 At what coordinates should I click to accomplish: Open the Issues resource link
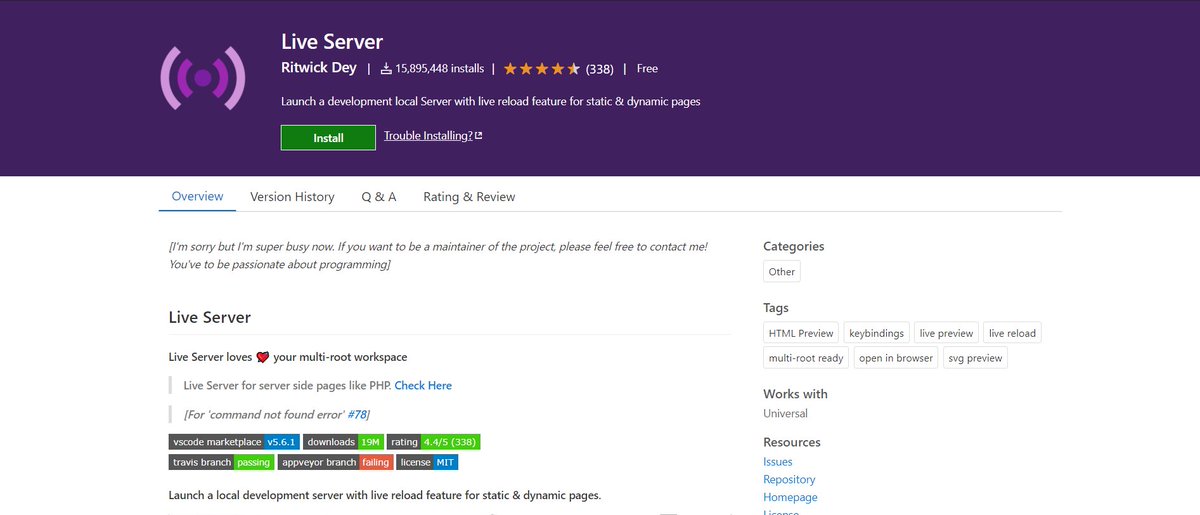pos(778,462)
